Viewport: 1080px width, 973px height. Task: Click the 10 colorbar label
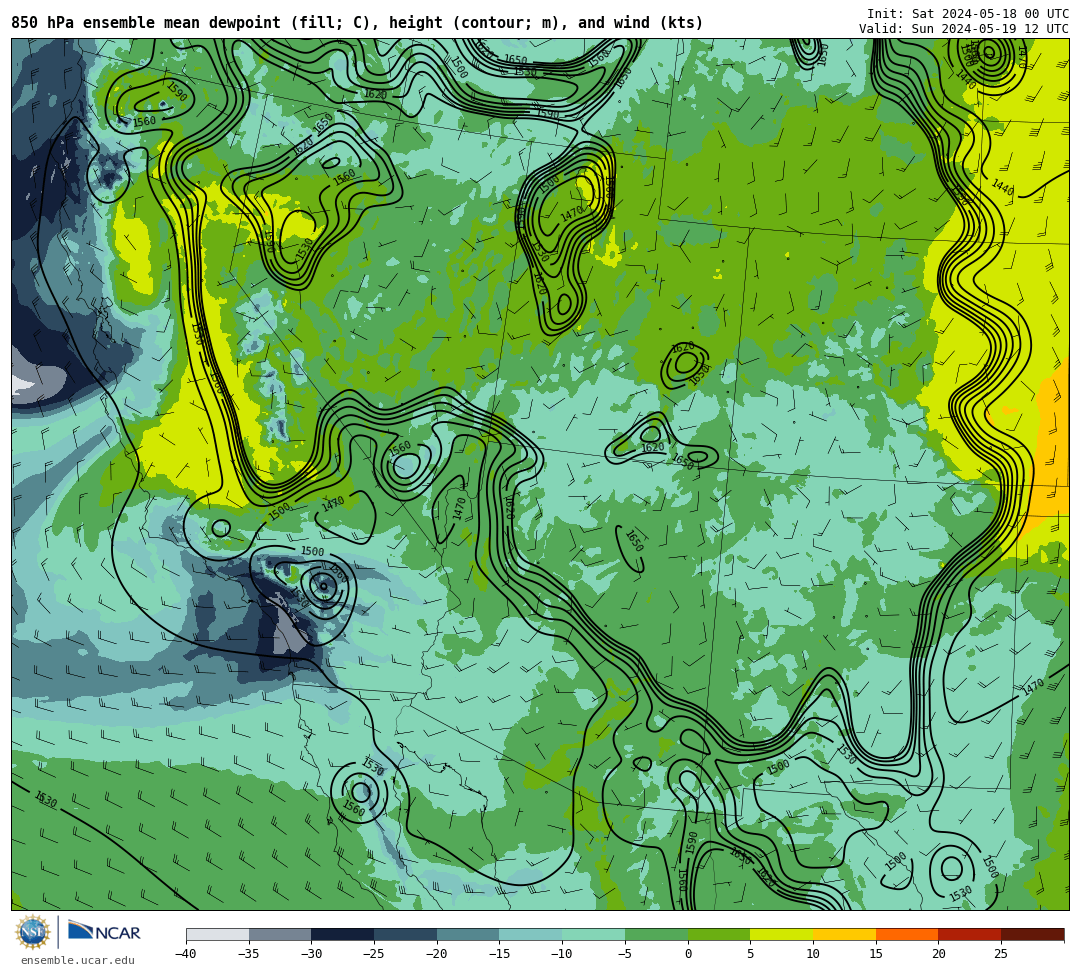[x=813, y=954]
